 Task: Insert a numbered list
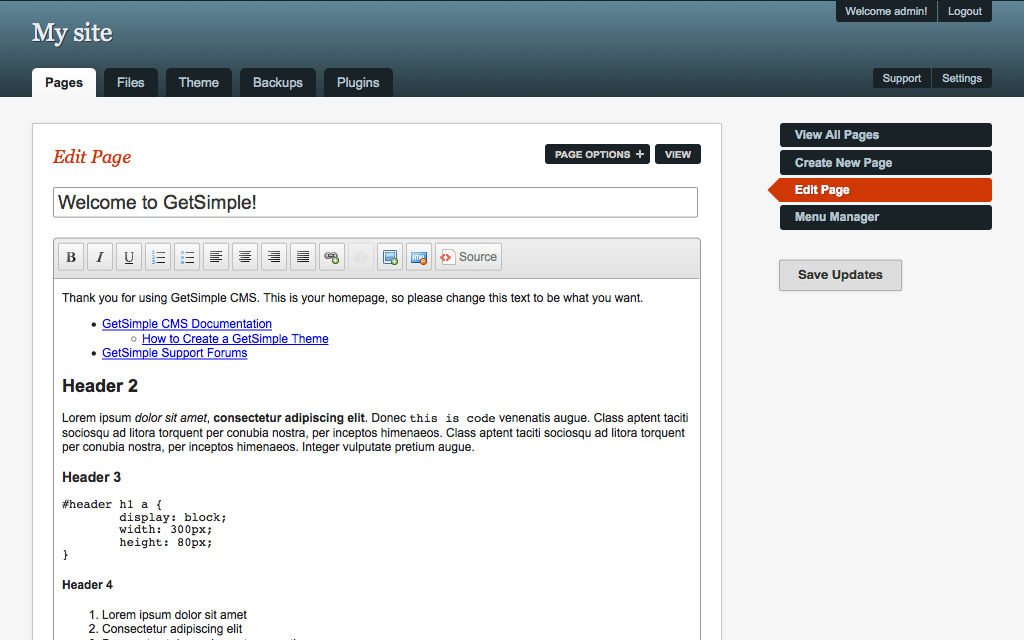(x=158, y=257)
